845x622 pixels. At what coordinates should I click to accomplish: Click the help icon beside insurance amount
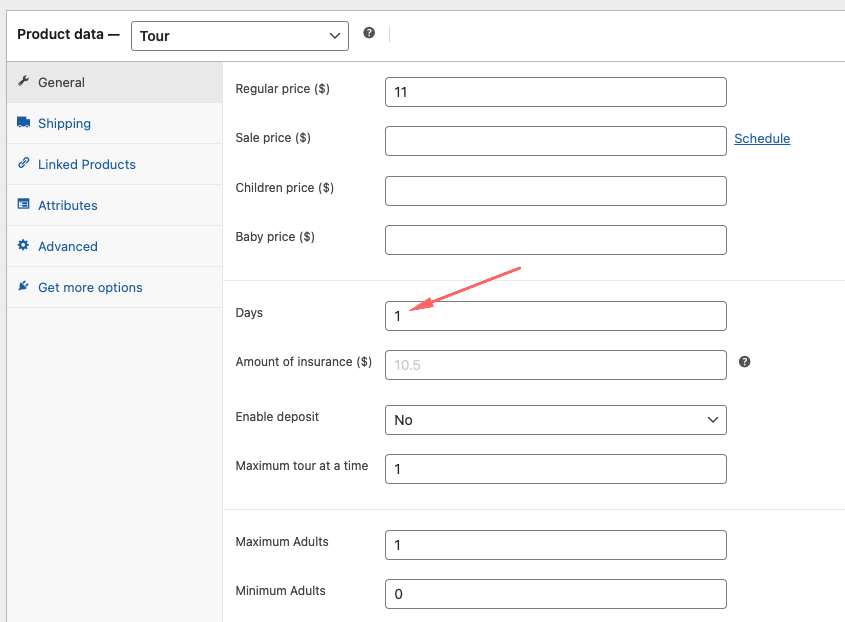(744, 362)
